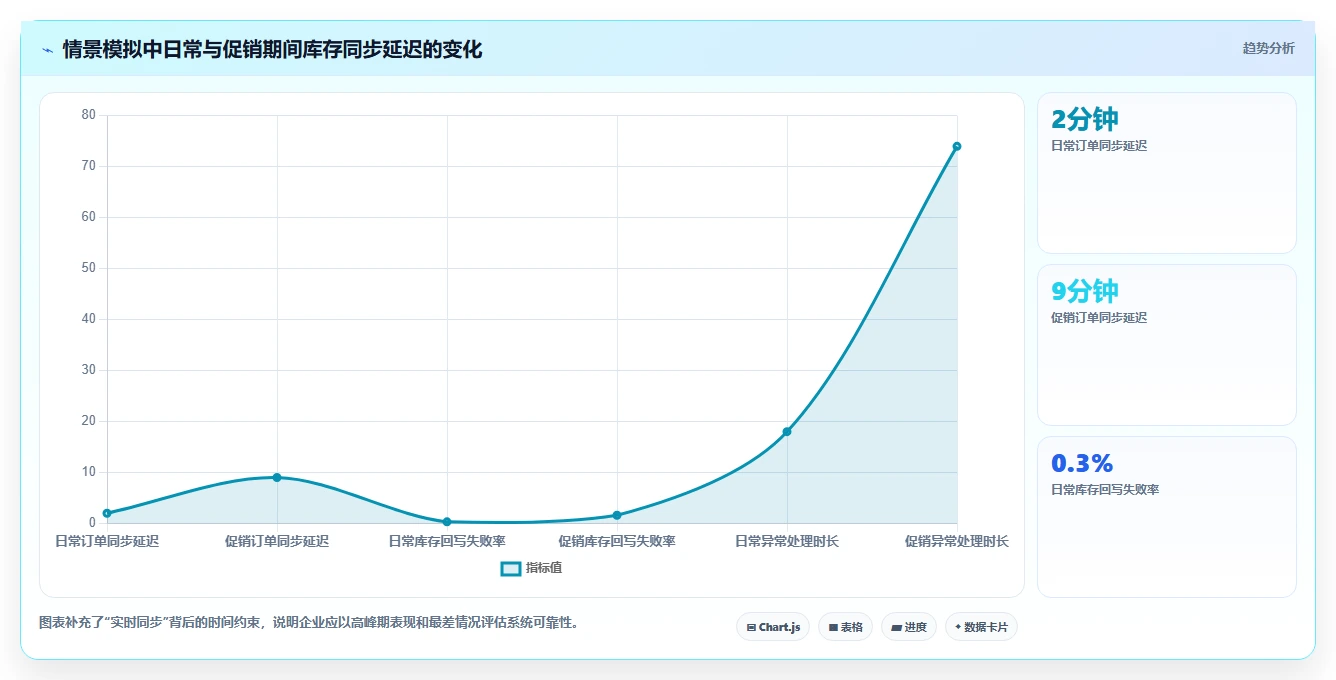Click the y-axis value 30
1336x680 pixels.
pyautogui.click(x=89, y=370)
